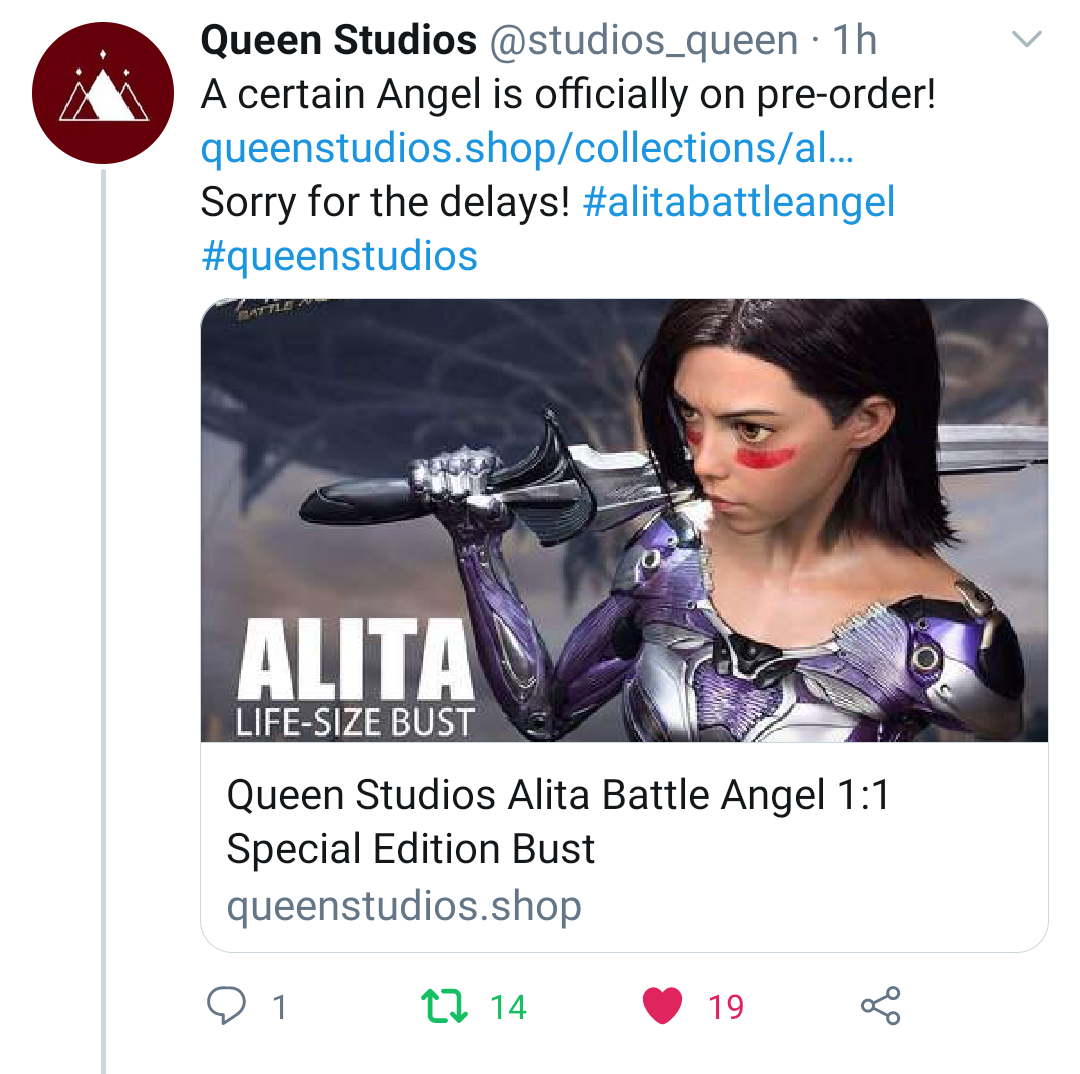
Task: Unlike the tweet via red heart
Action: coord(662,1006)
